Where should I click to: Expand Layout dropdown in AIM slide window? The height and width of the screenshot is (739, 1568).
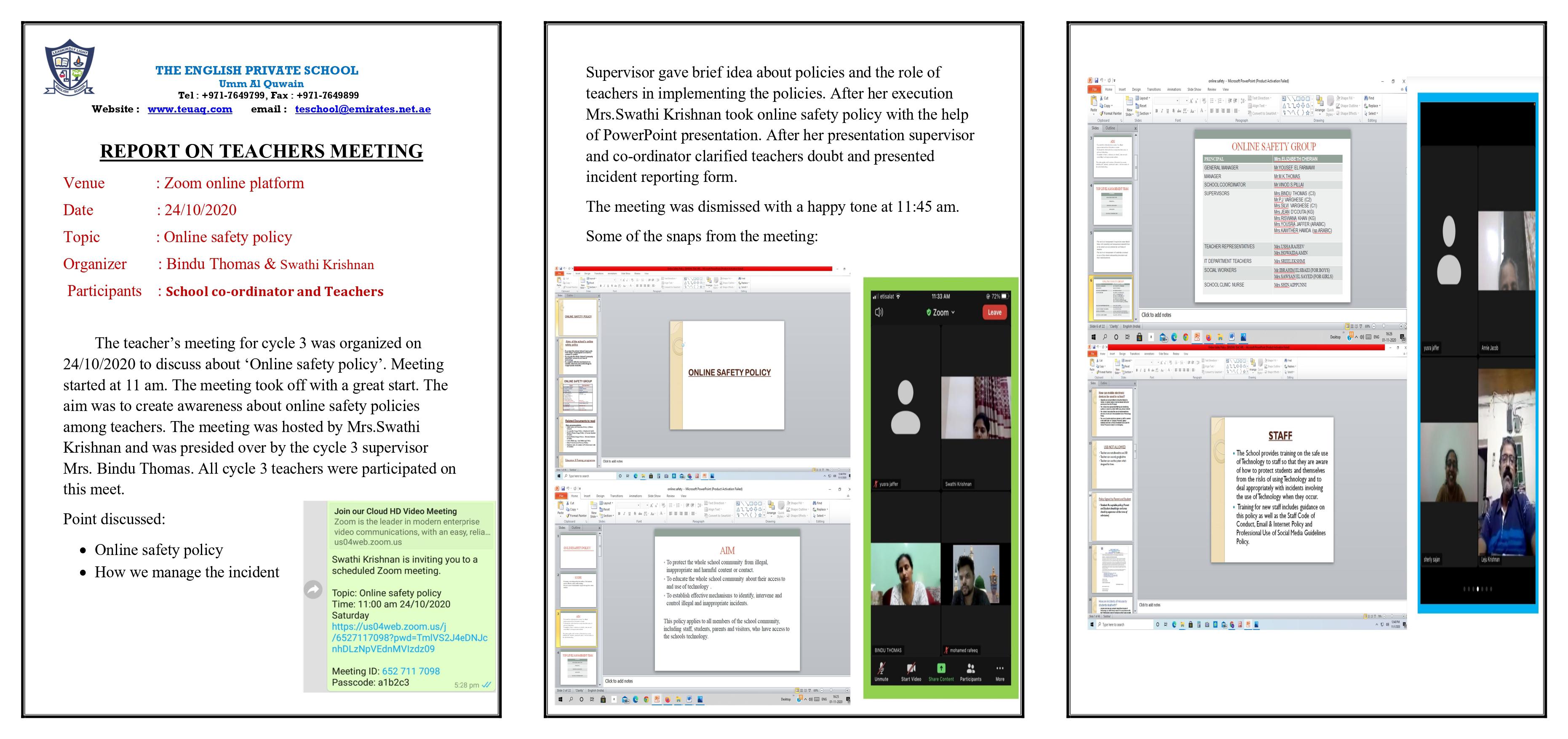point(606,503)
